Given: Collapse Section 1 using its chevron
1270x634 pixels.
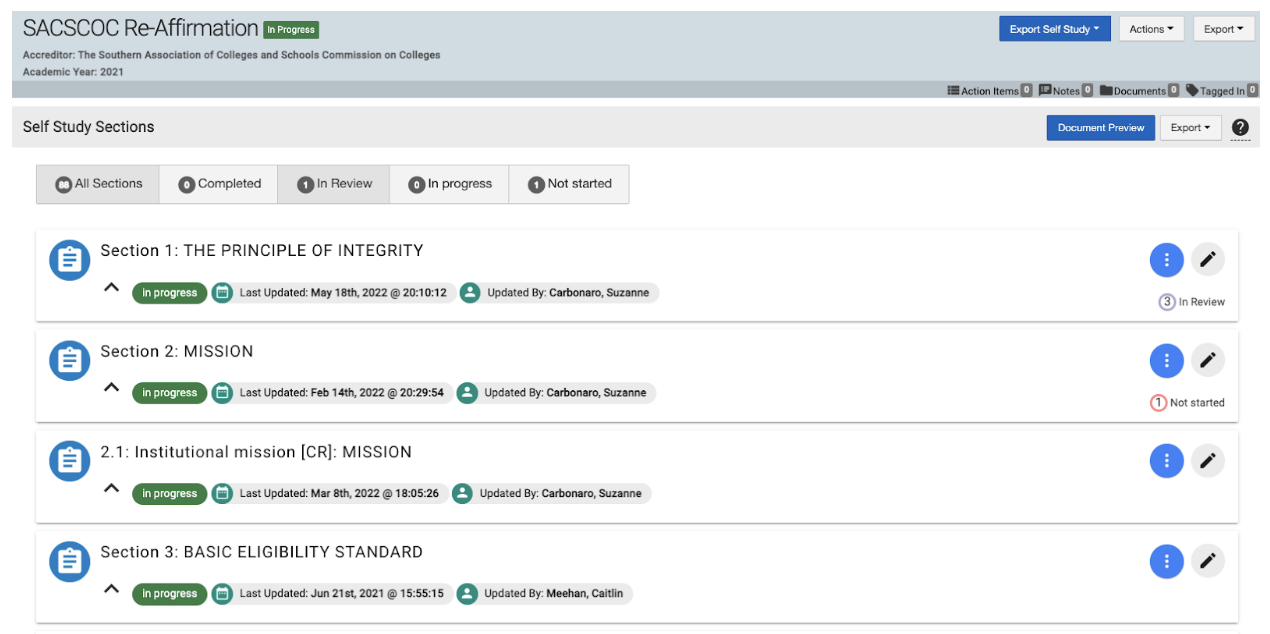Looking at the screenshot, I should pos(112,288).
